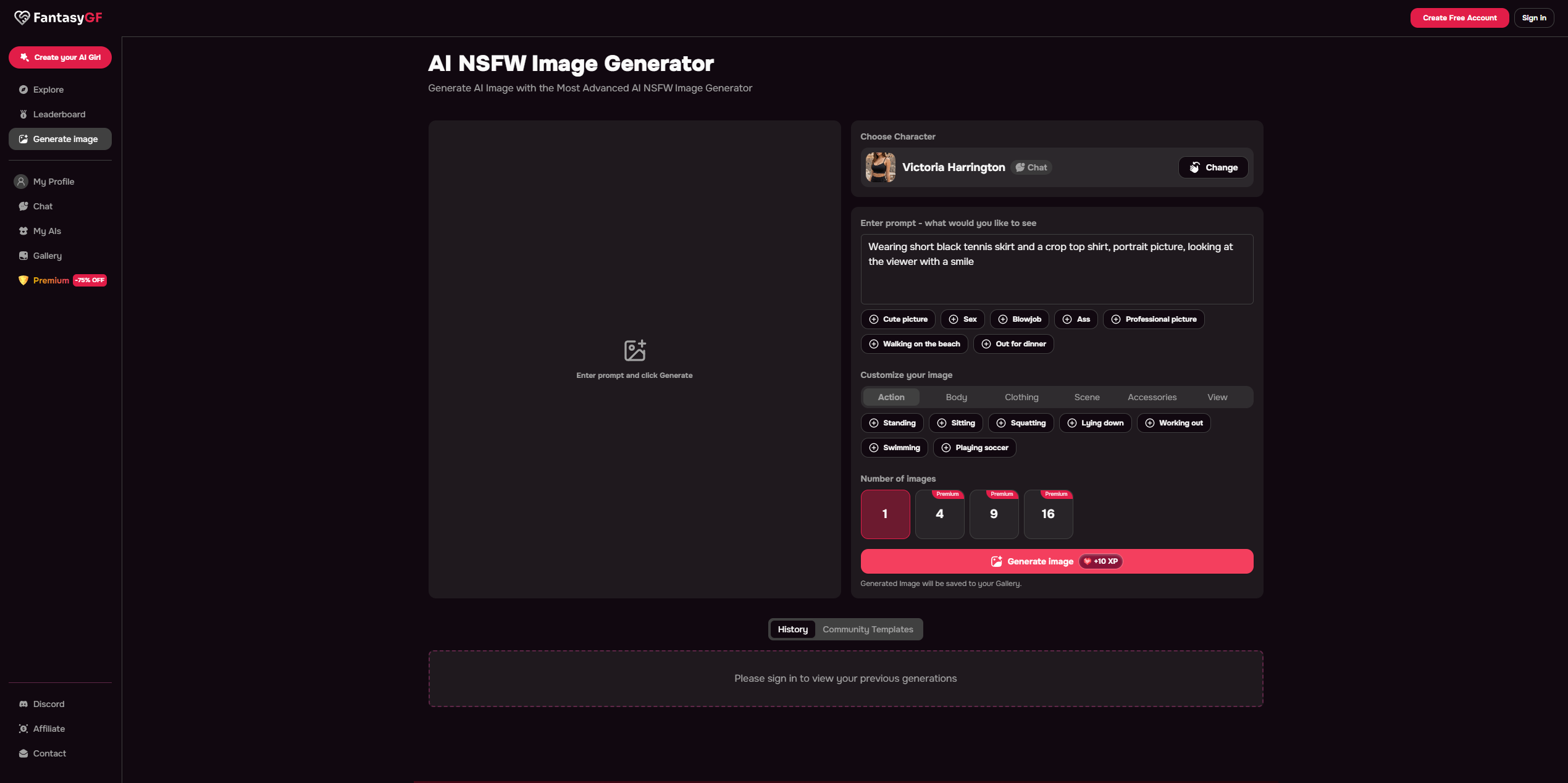This screenshot has width=1568, height=783.
Task: Click the FantasyGF heart logo icon
Action: (21, 18)
